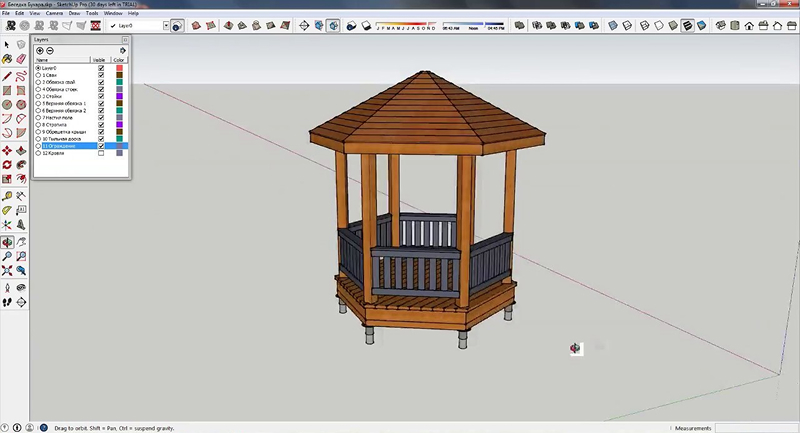Select the Move tool with red arrows
This screenshot has width=800, height=433.
(x=7, y=150)
